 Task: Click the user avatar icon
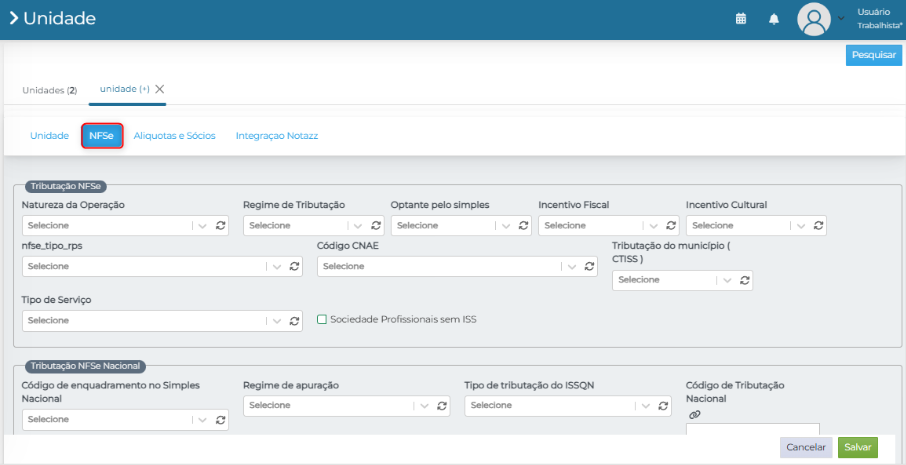(x=814, y=20)
